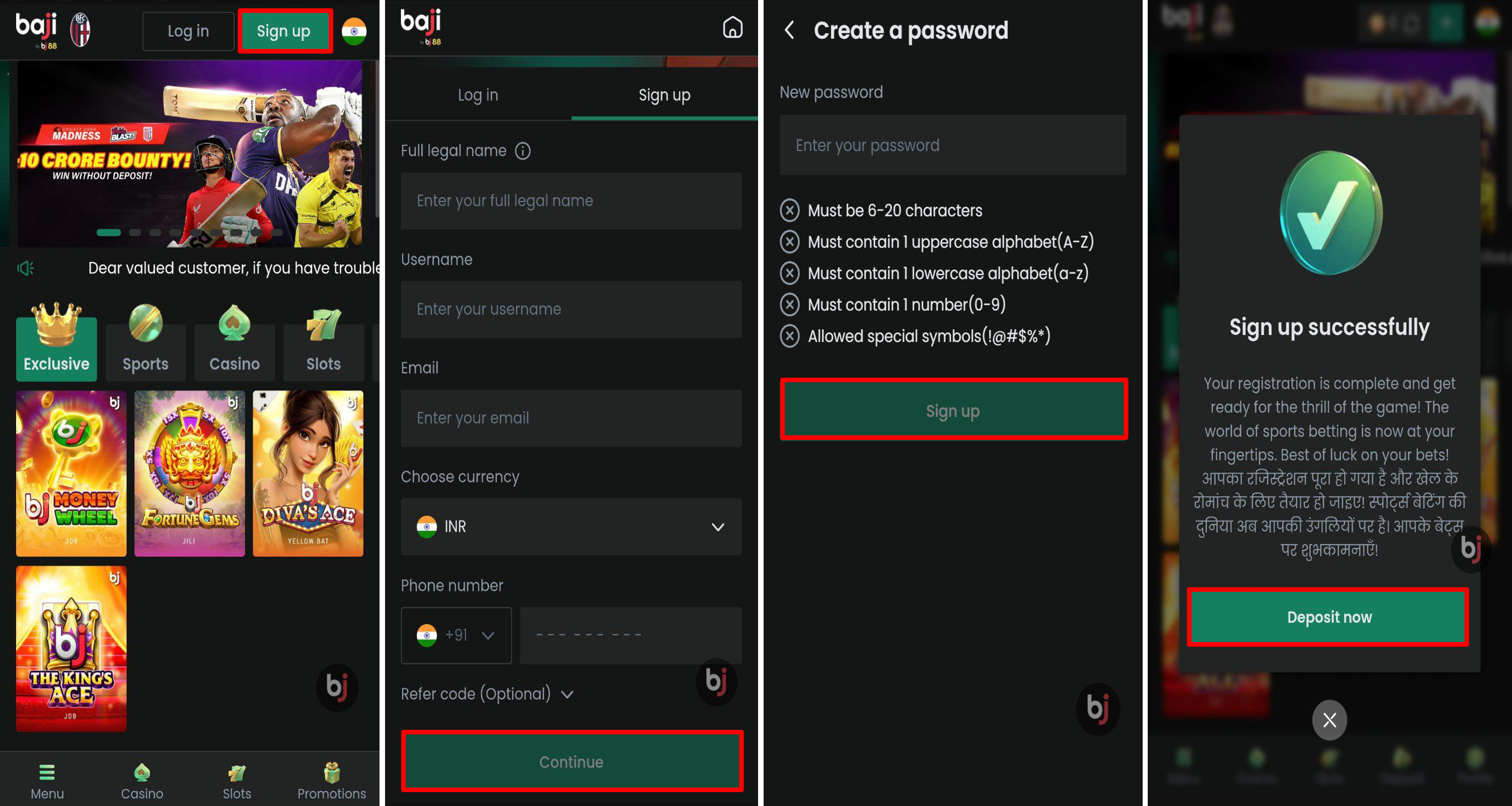Select first banner carousel indicator dot
Image resolution: width=1512 pixels, height=806 pixels.
(x=108, y=233)
